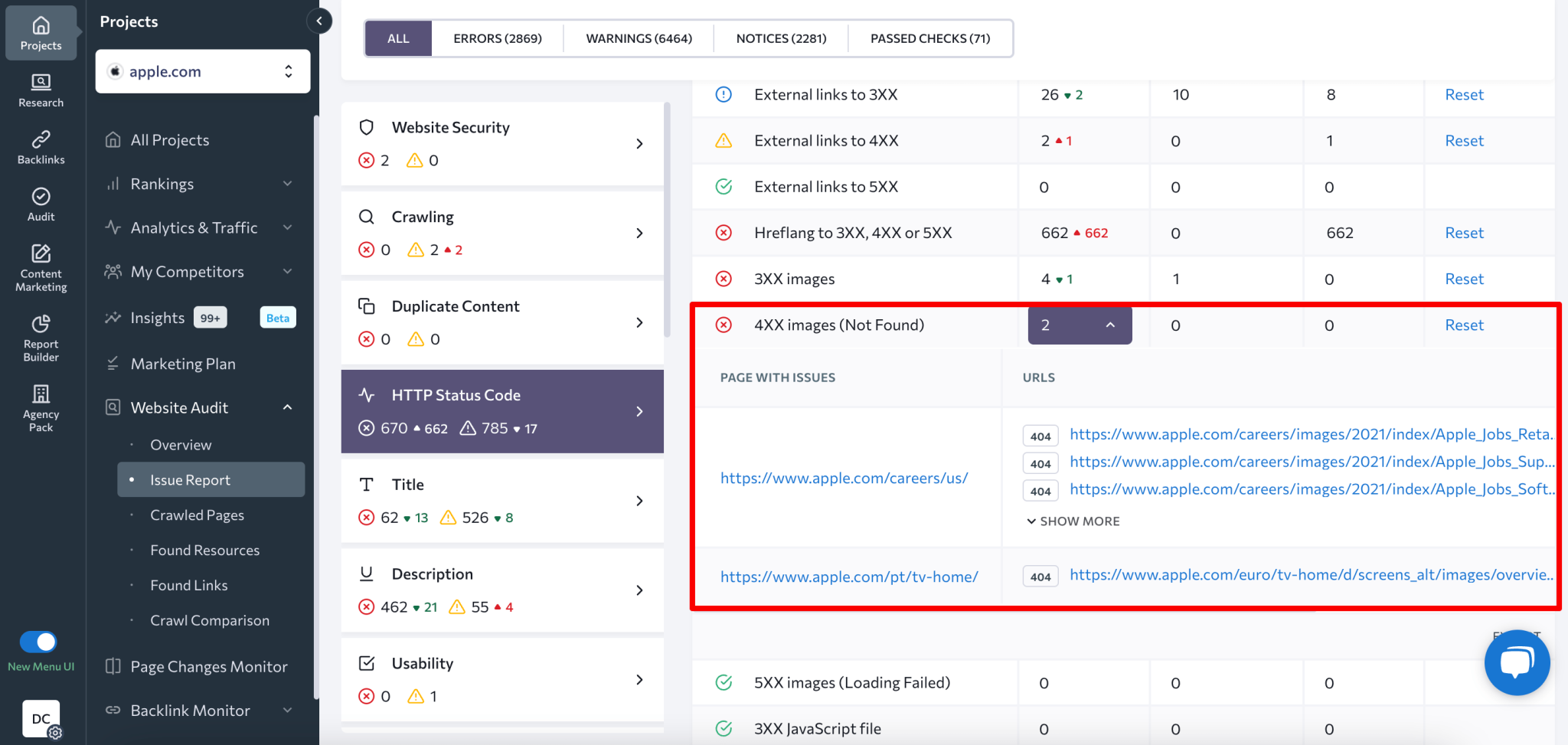The width and height of the screenshot is (1568, 745).
Task: Open the Report Builder icon
Action: tap(41, 338)
